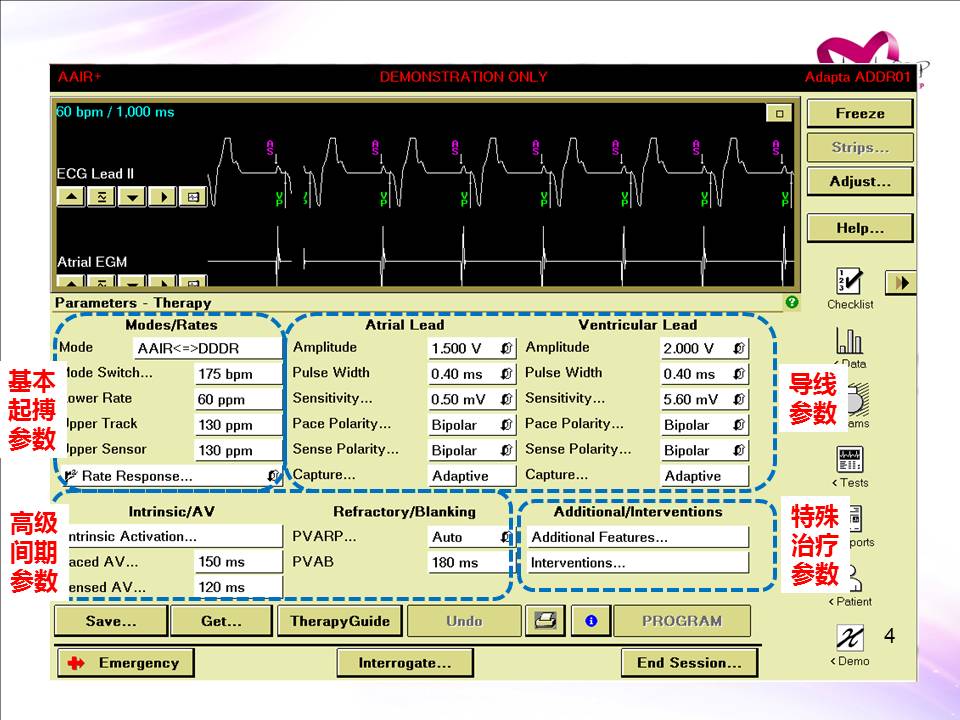Screen dimensions: 960x720
Task: Open the PVAB 180 ms field
Action: coord(471,563)
